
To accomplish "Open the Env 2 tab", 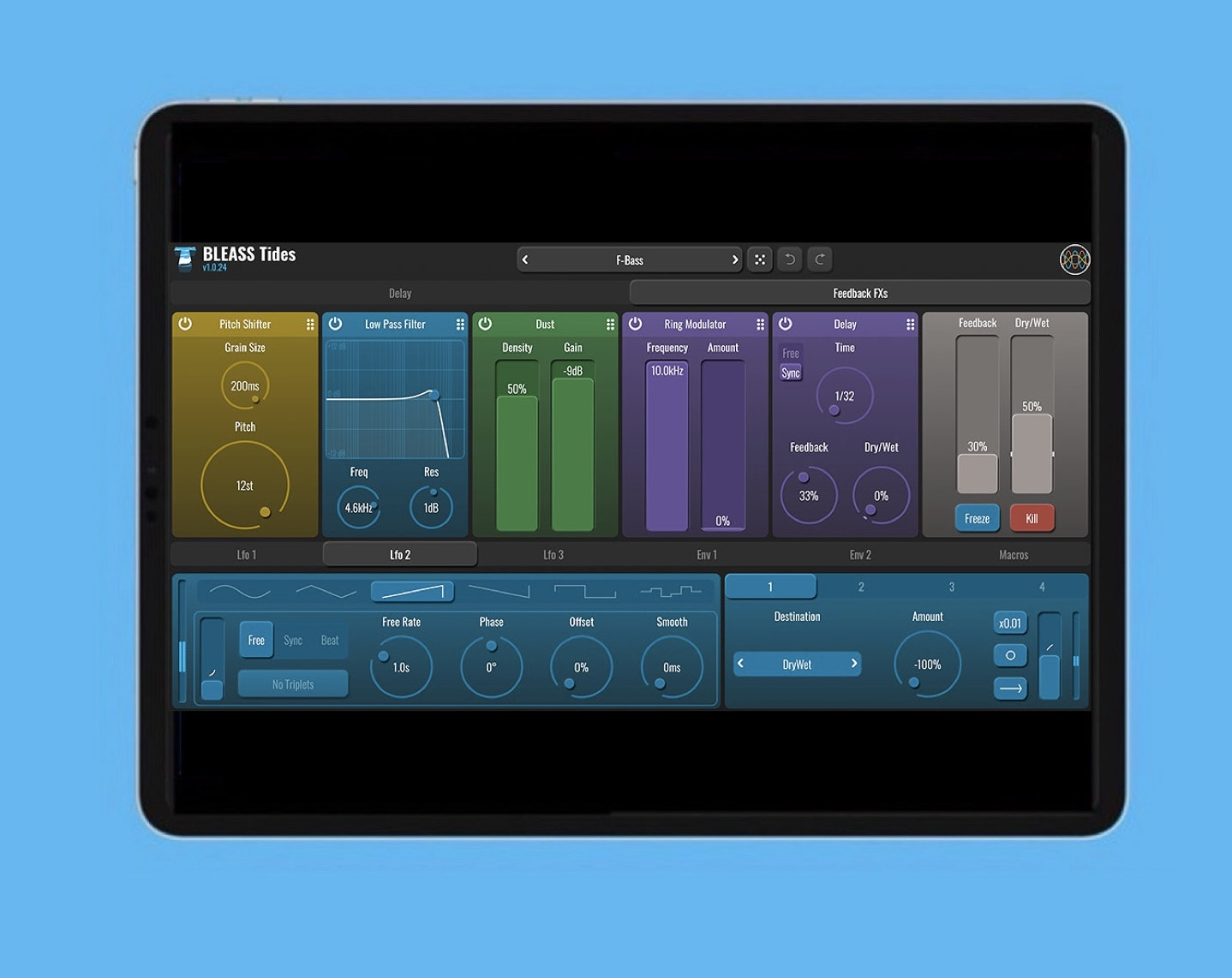I will coord(860,554).
